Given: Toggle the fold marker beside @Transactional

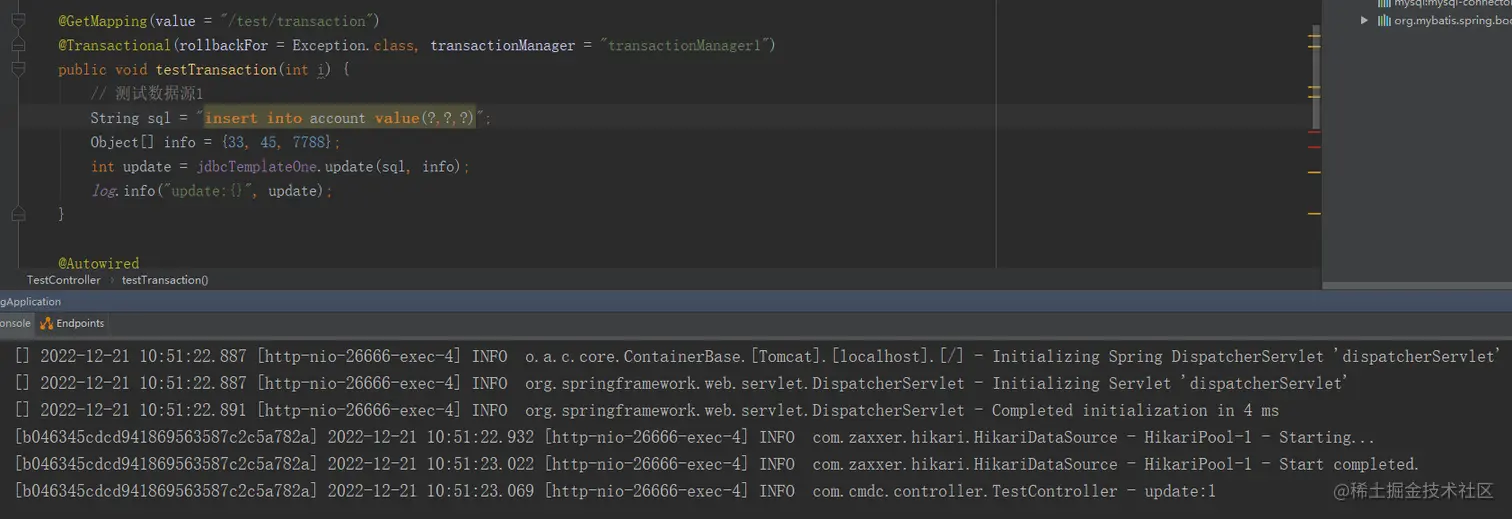Looking at the screenshot, I should coord(18,45).
